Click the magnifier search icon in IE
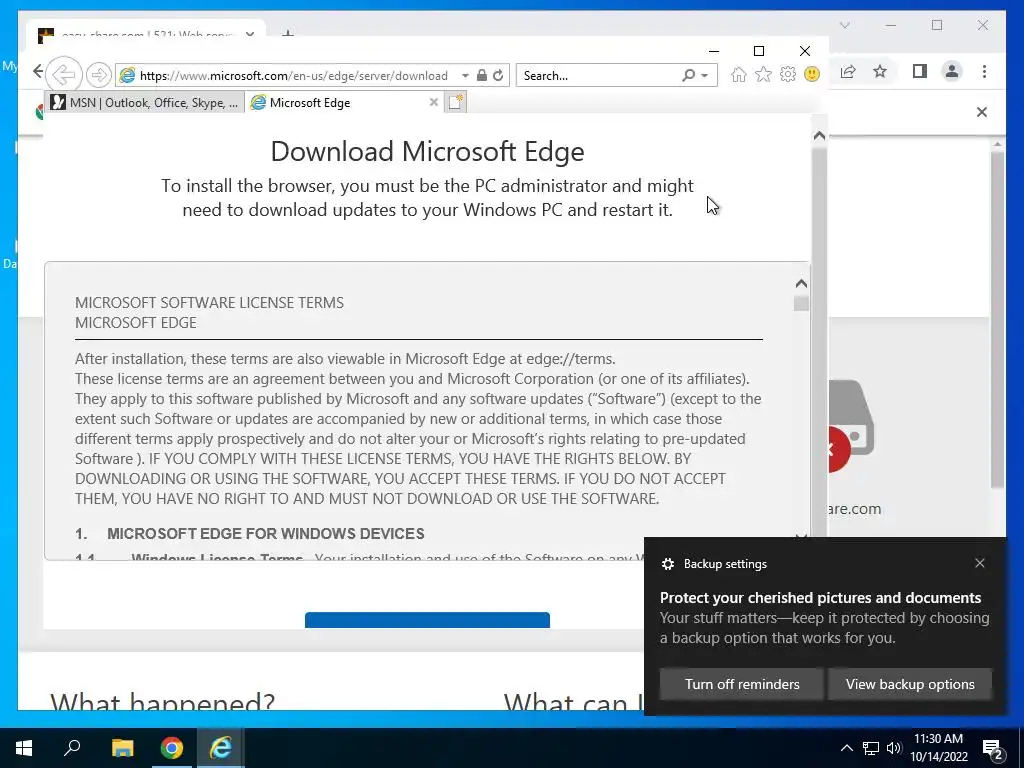1024x768 pixels. click(x=688, y=75)
